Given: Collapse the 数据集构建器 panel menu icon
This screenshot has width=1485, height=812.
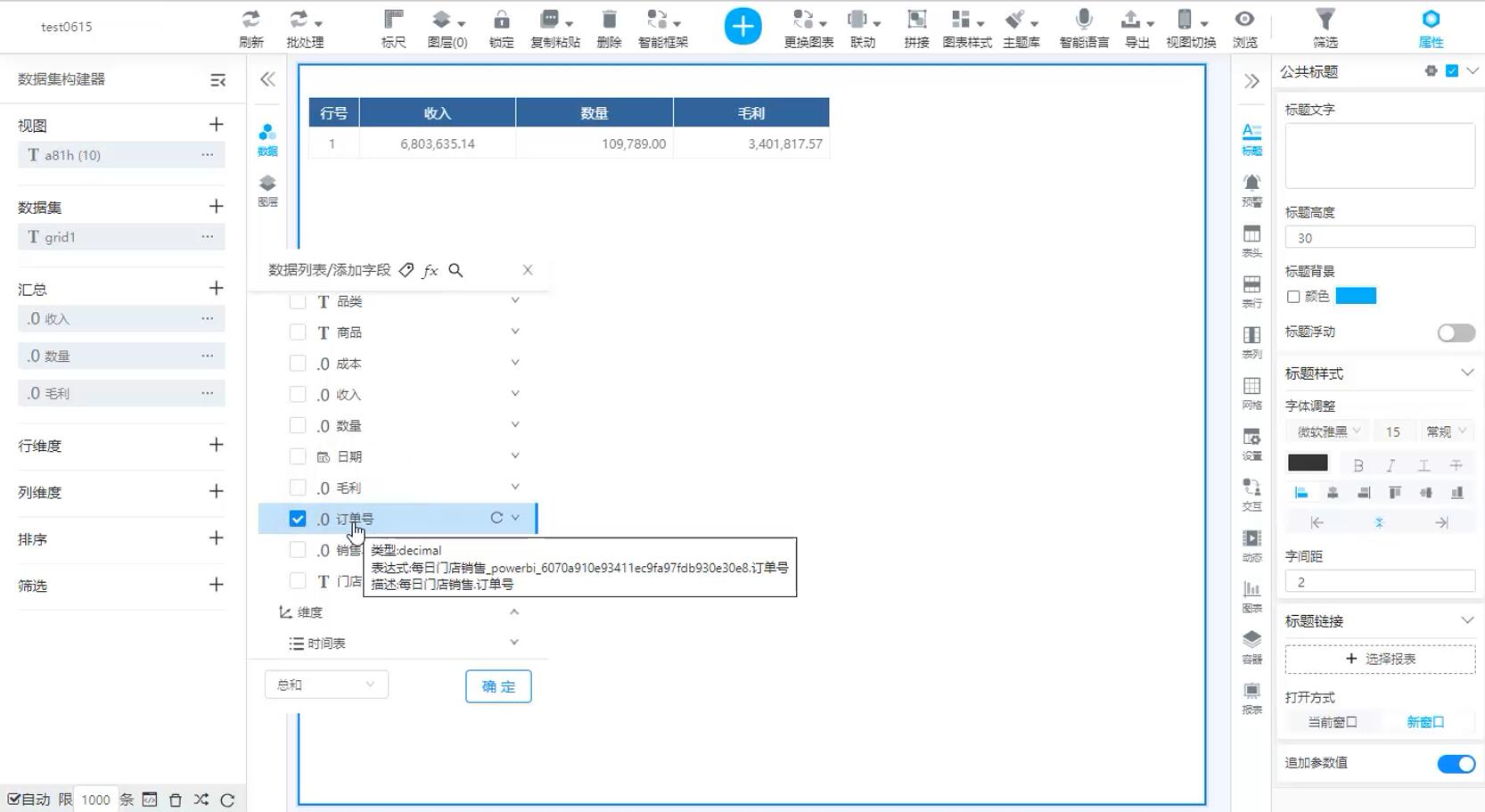Looking at the screenshot, I should pyautogui.click(x=217, y=80).
